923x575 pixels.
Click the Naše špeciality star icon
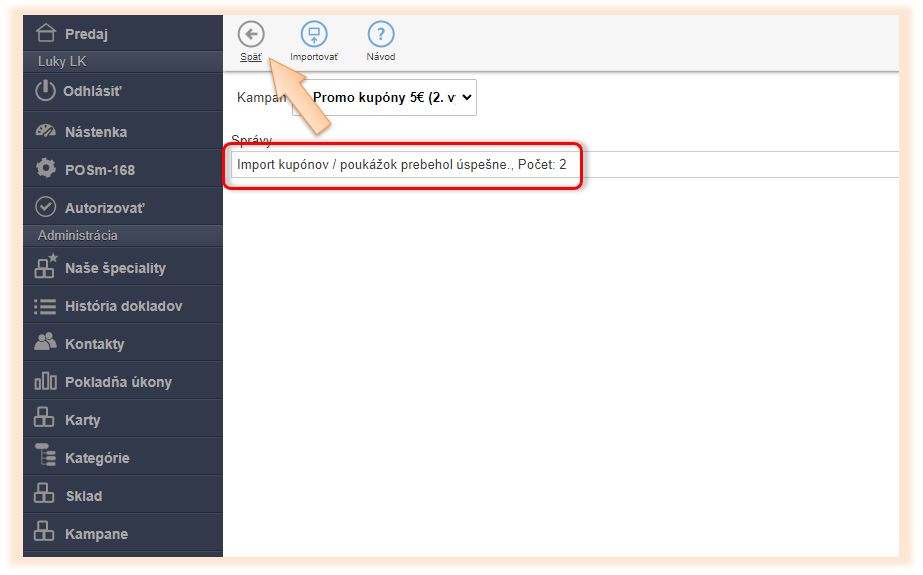pos(45,267)
